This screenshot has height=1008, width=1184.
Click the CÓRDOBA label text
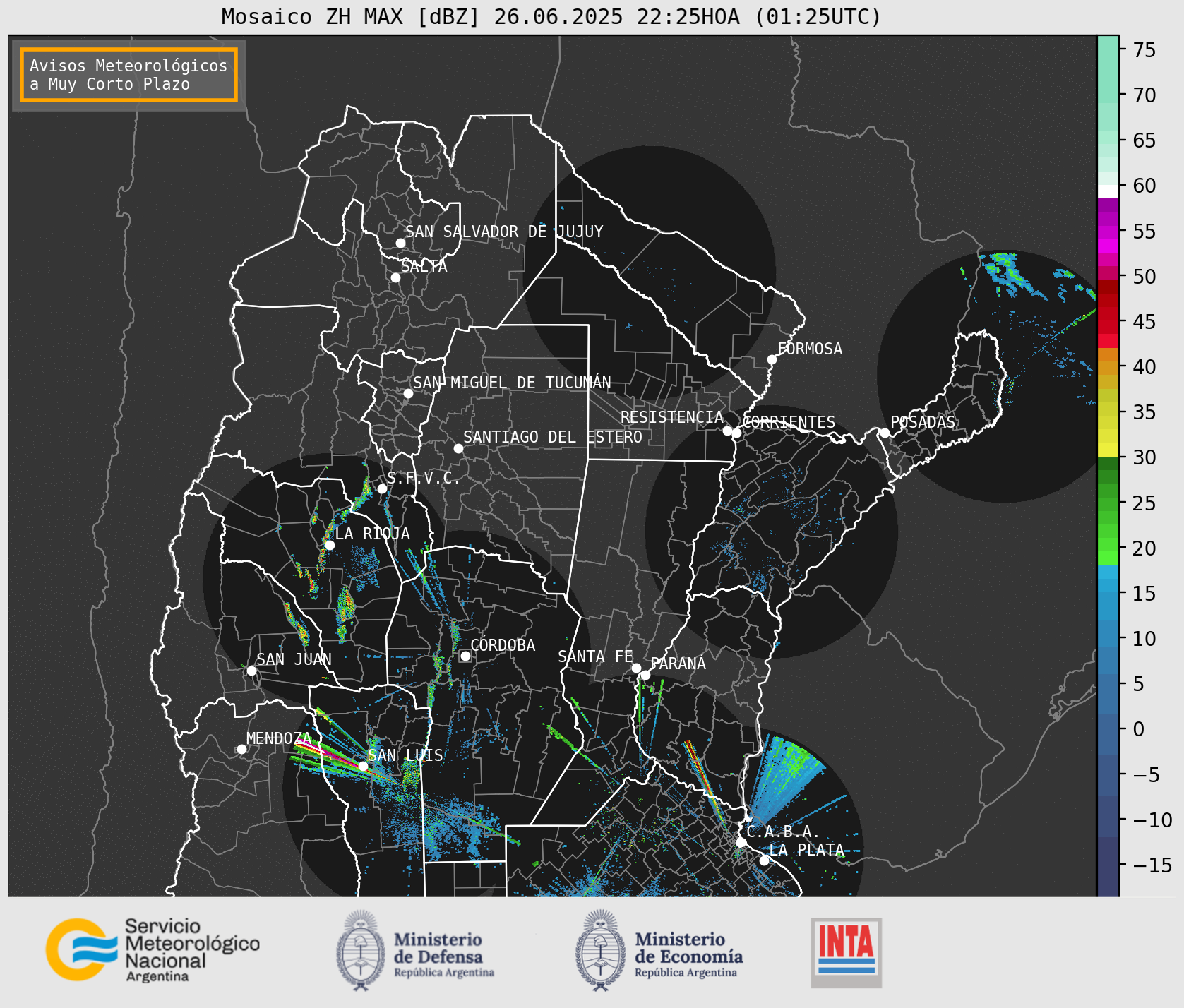(x=503, y=645)
